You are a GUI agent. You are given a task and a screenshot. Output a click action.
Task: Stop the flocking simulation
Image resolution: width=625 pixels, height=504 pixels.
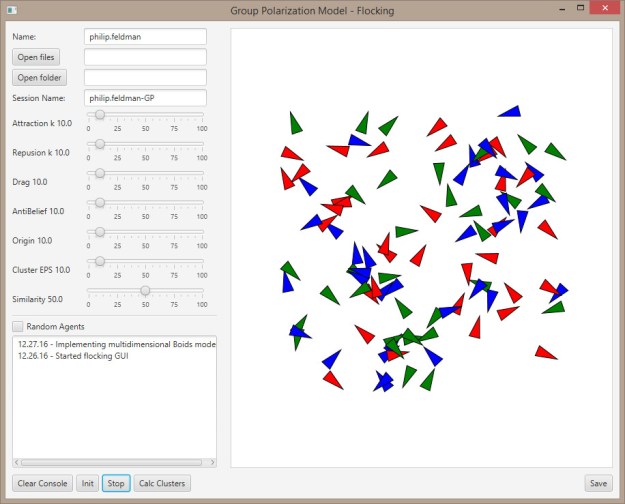pyautogui.click(x=116, y=483)
